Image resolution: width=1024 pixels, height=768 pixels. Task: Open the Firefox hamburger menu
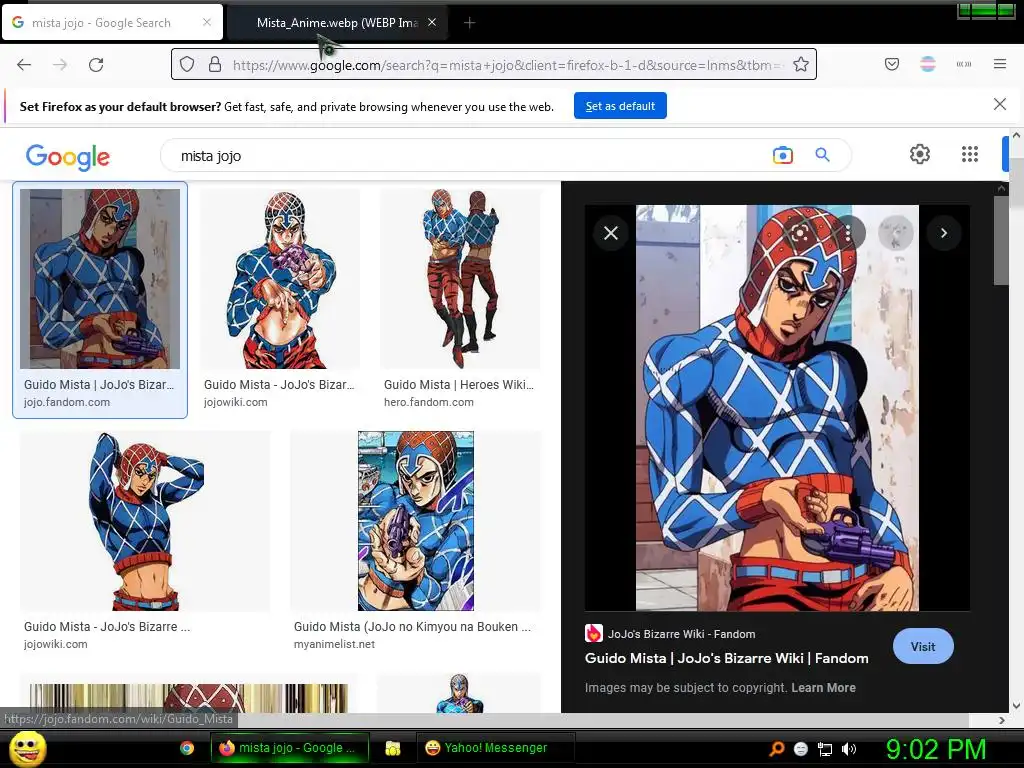coord(1000,64)
